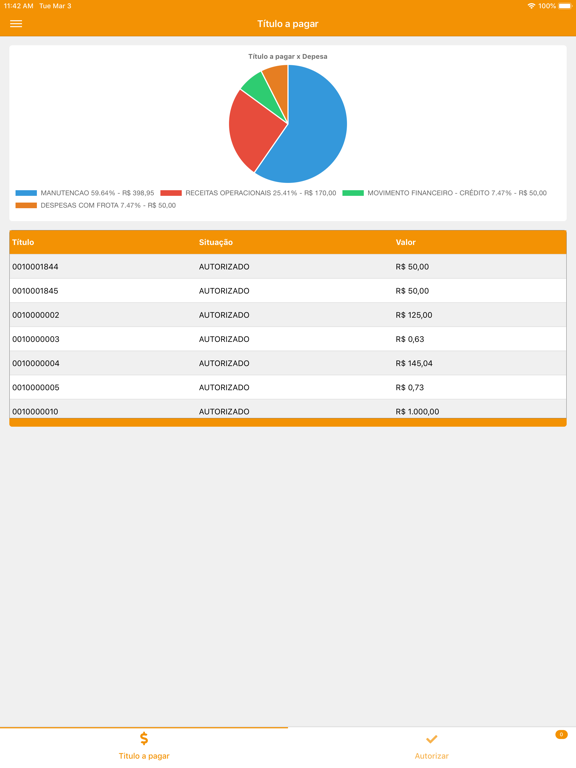This screenshot has height=768, width=576.
Task: Select título 0010000004
Action: point(36,363)
